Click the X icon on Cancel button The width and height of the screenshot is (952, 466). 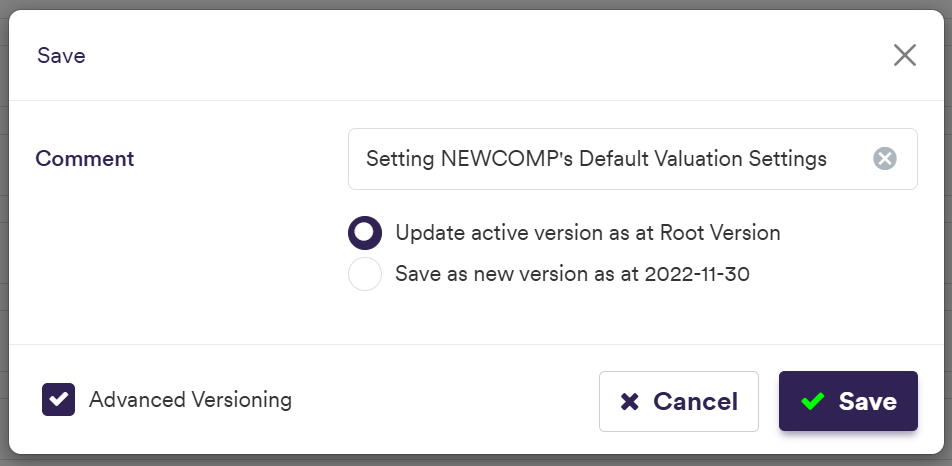point(630,402)
